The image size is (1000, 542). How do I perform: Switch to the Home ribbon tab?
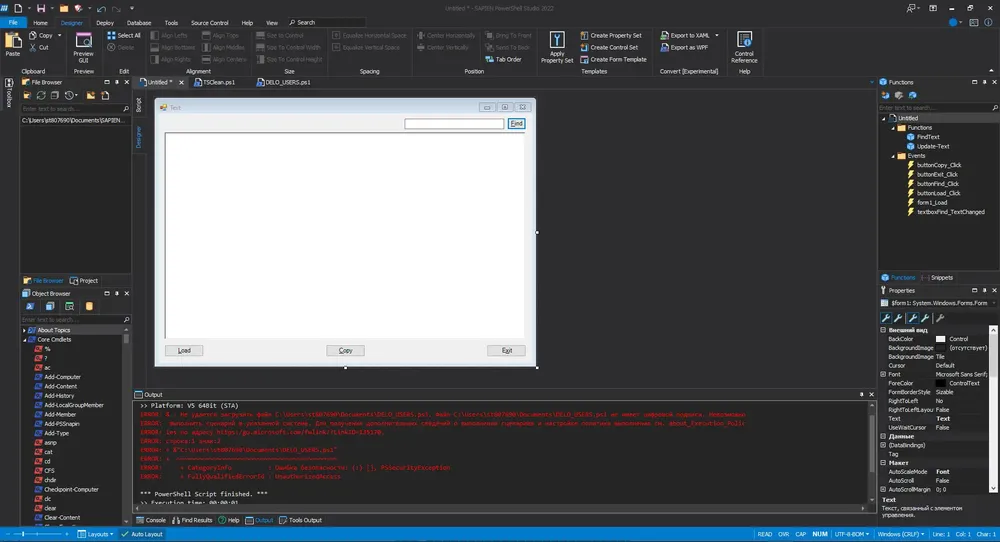(x=40, y=23)
